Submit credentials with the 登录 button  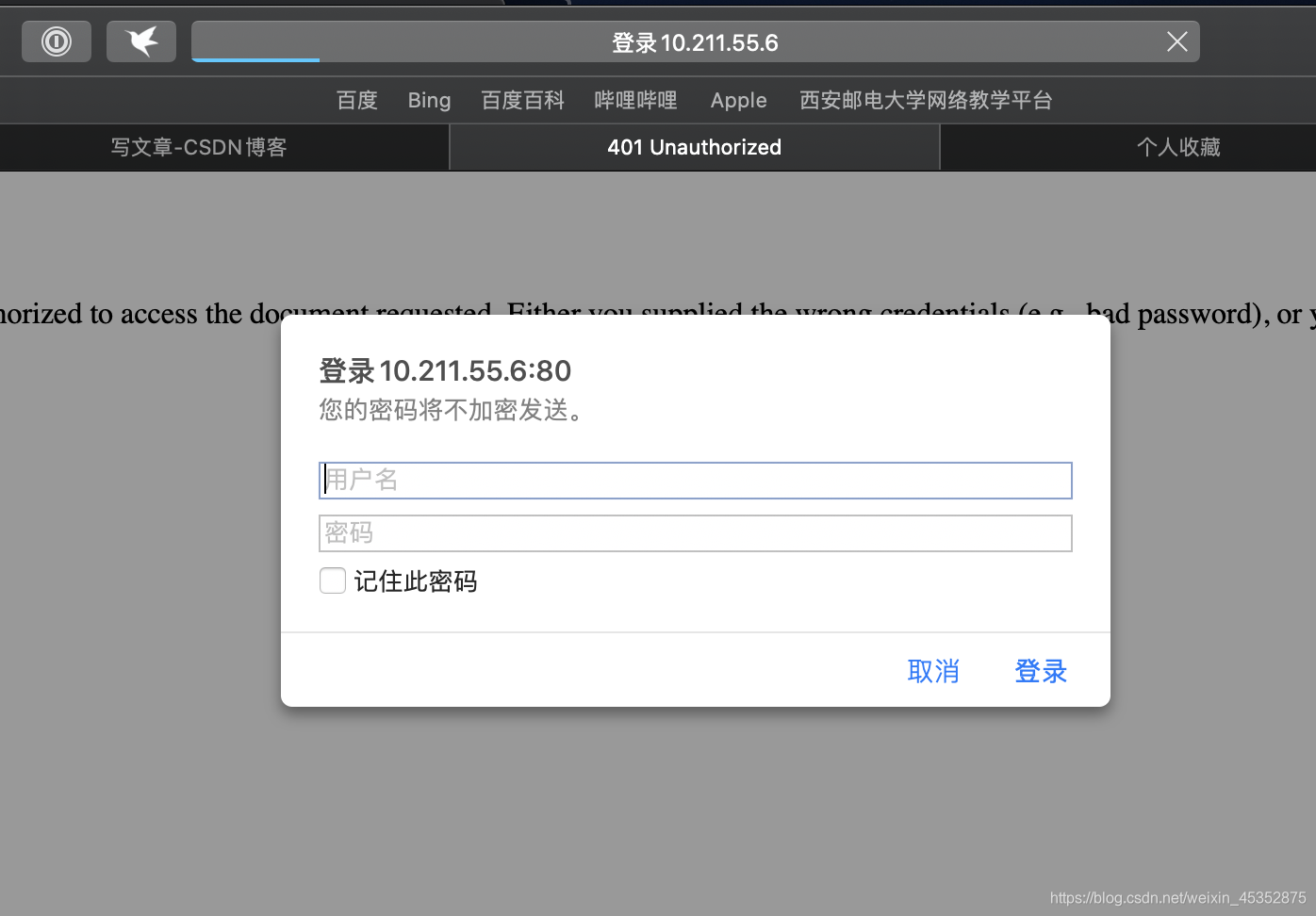[x=1041, y=671]
